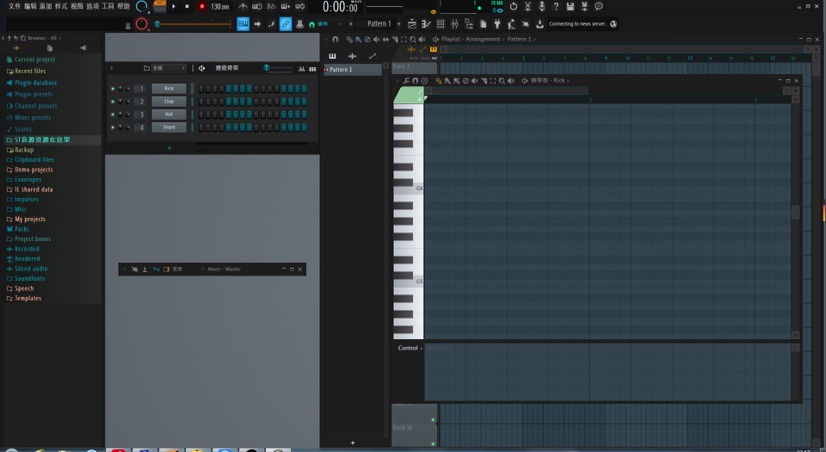Toggle the Snare channel mute LED
This screenshot has width=826, height=452.
click(x=113, y=127)
